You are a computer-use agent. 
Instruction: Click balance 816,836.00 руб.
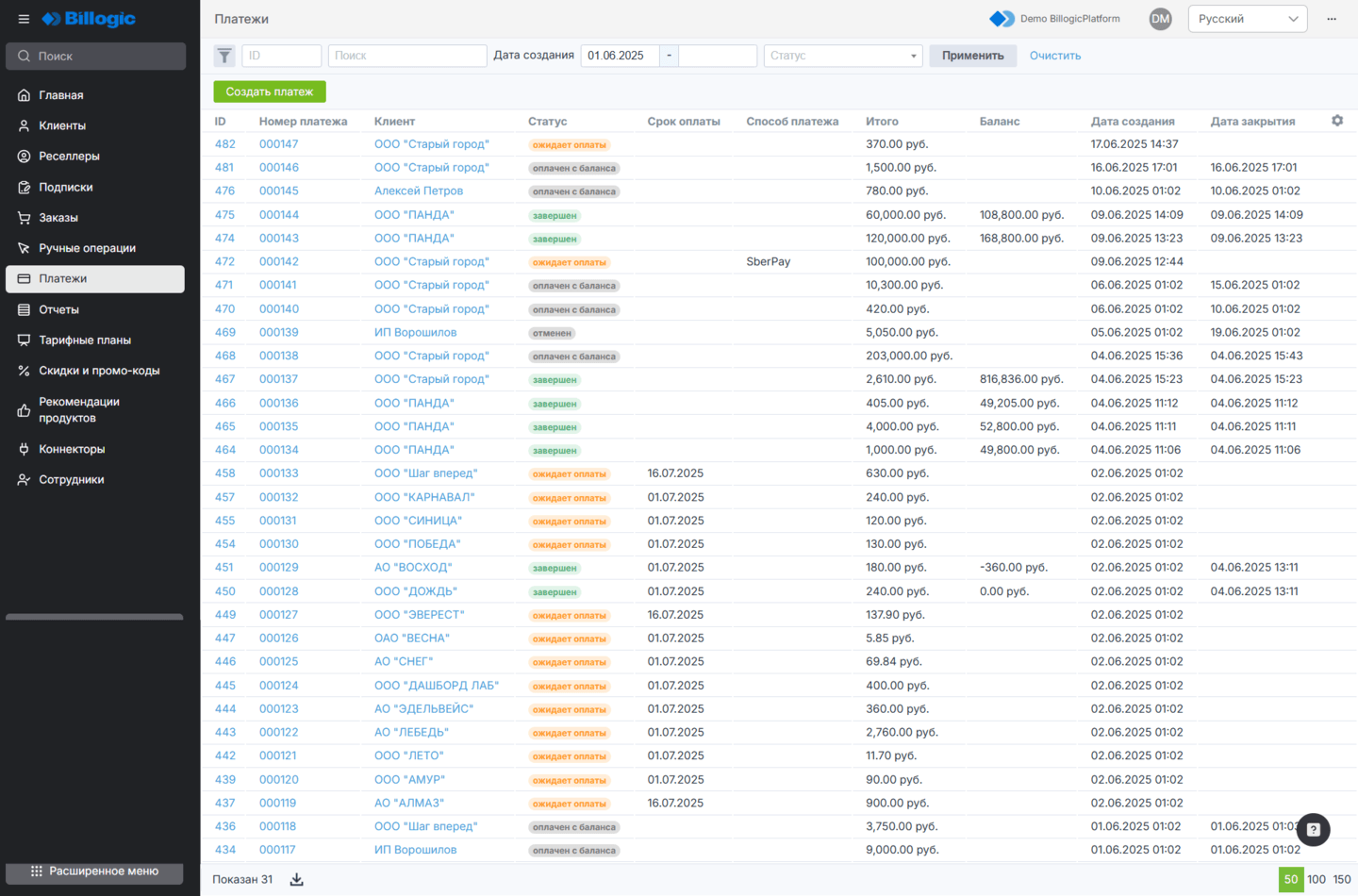point(1021,379)
